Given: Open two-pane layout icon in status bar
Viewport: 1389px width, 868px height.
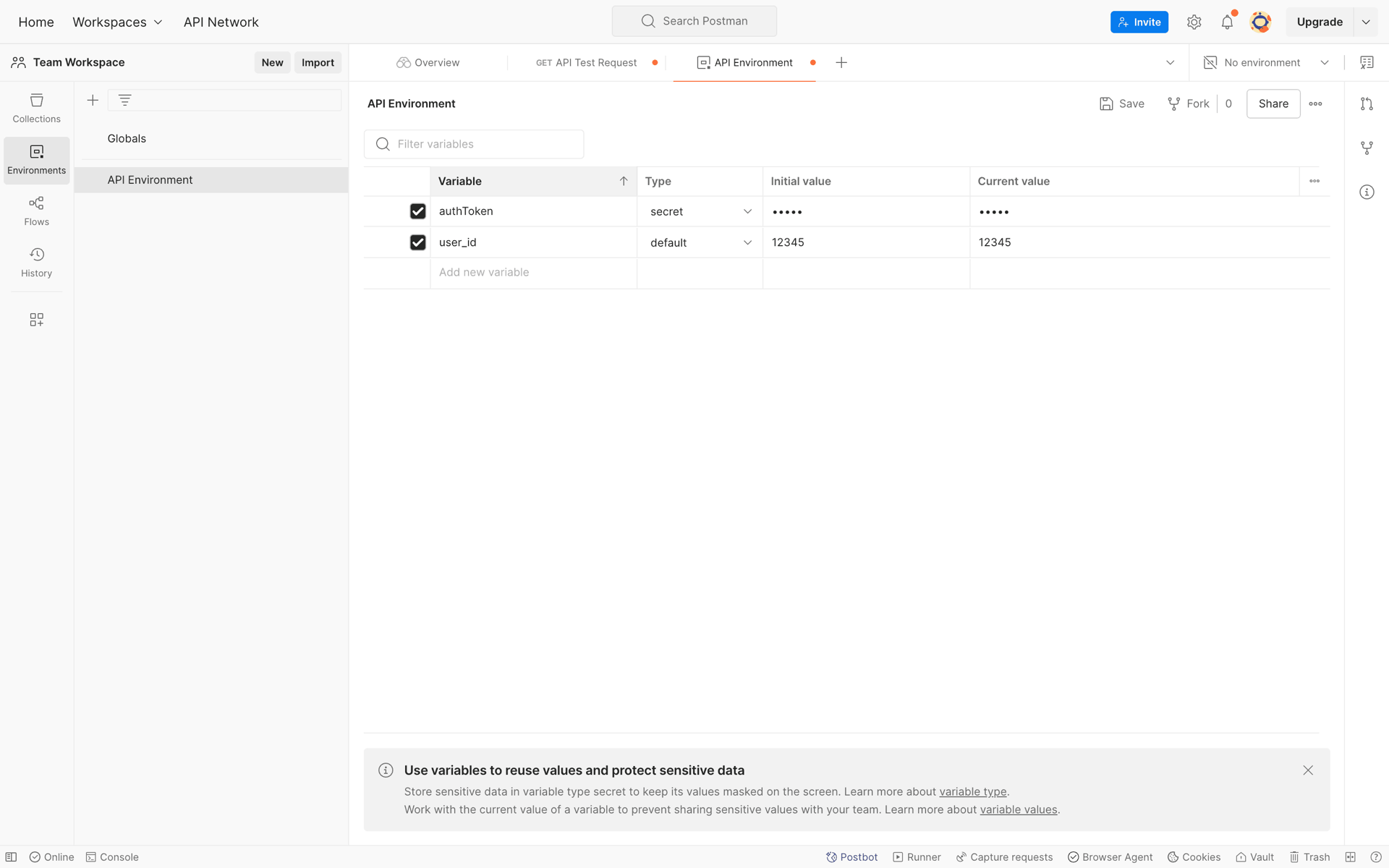Looking at the screenshot, I should coord(1350,857).
